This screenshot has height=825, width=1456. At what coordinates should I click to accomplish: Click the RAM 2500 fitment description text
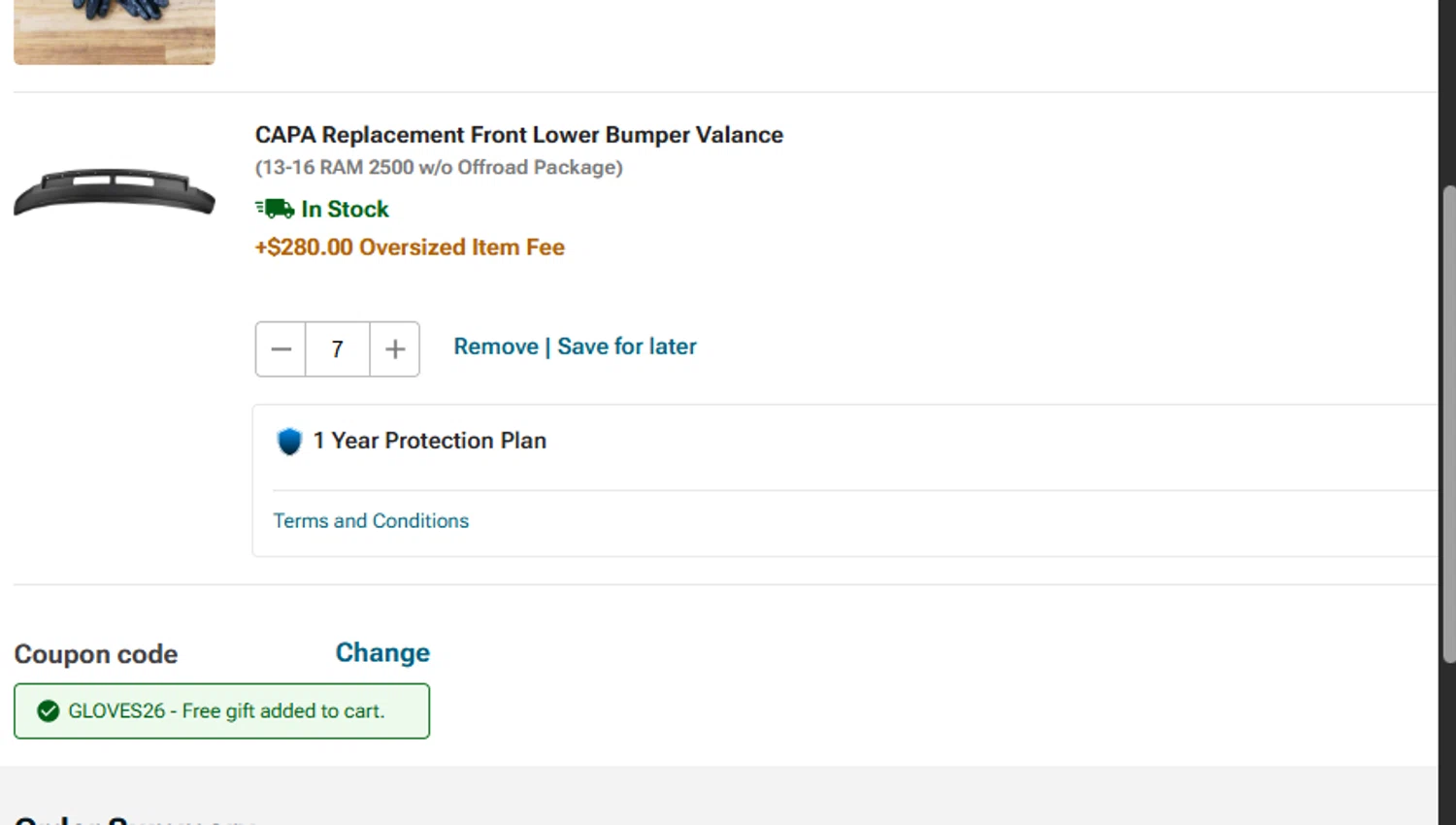tap(439, 168)
